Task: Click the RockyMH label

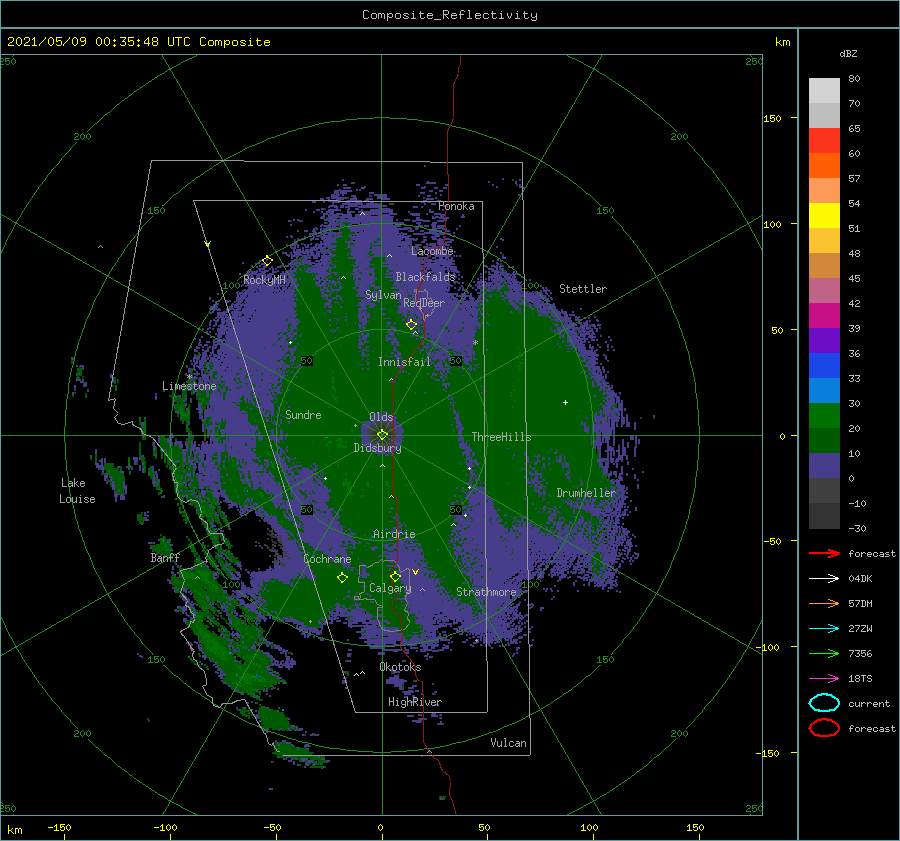Action: point(264,280)
